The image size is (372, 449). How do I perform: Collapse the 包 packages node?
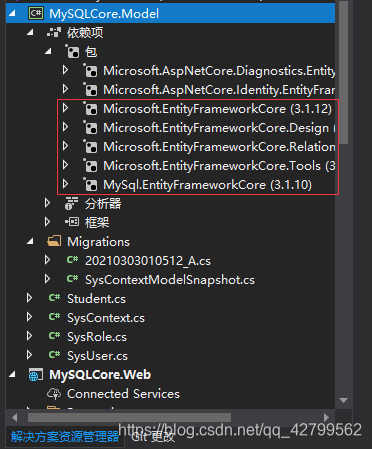48,52
